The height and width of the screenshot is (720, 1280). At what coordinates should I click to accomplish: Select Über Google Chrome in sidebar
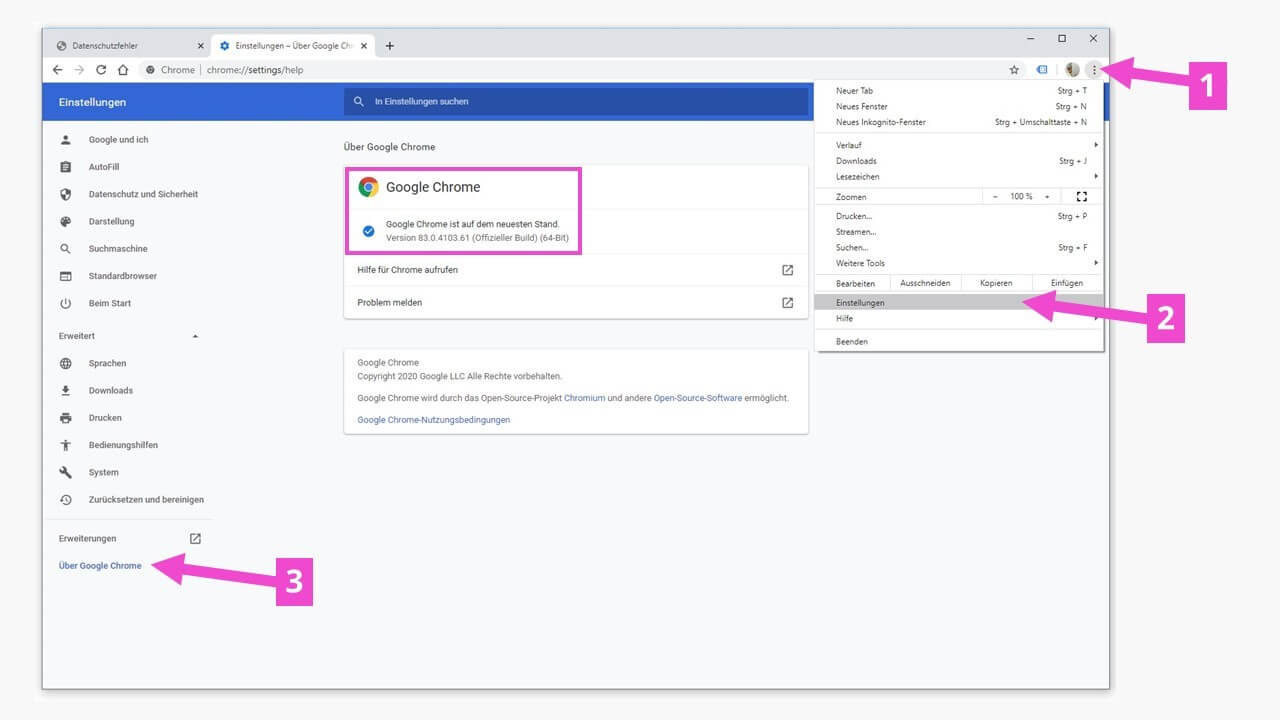100,566
